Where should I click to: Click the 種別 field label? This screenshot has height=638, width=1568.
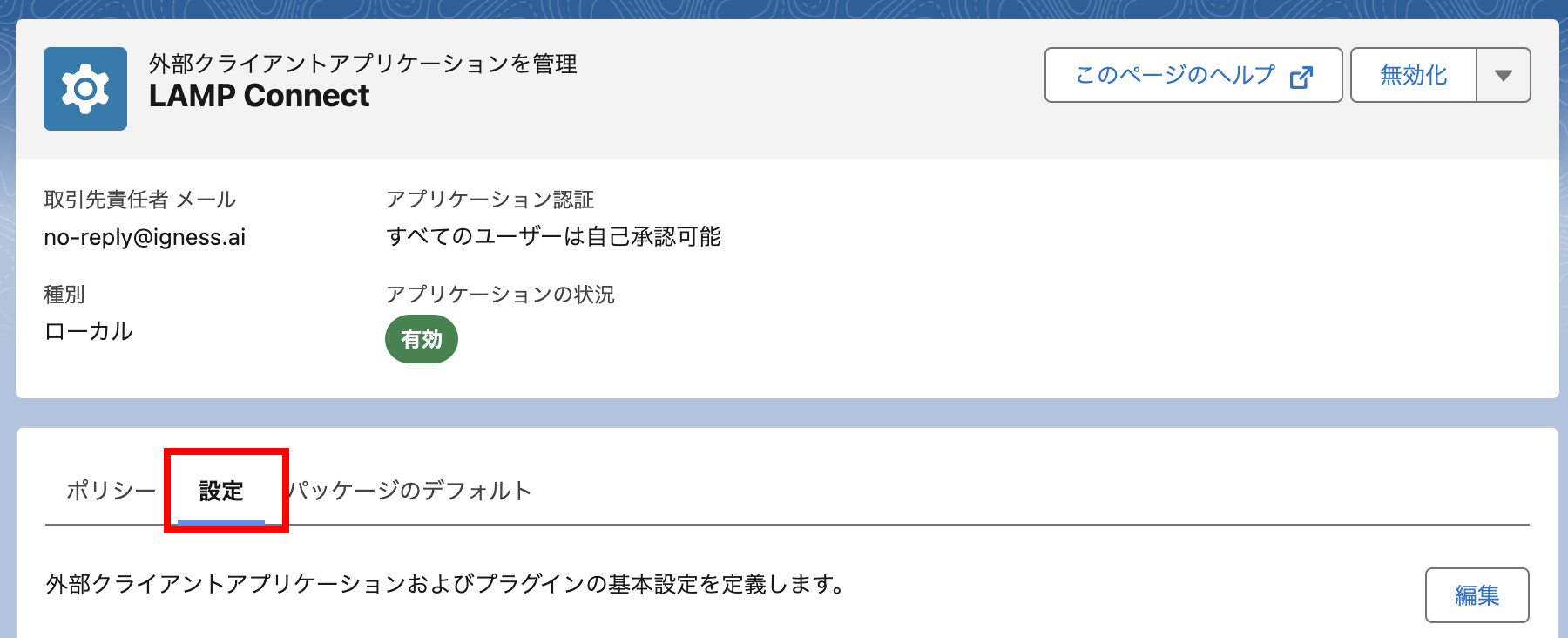64,295
